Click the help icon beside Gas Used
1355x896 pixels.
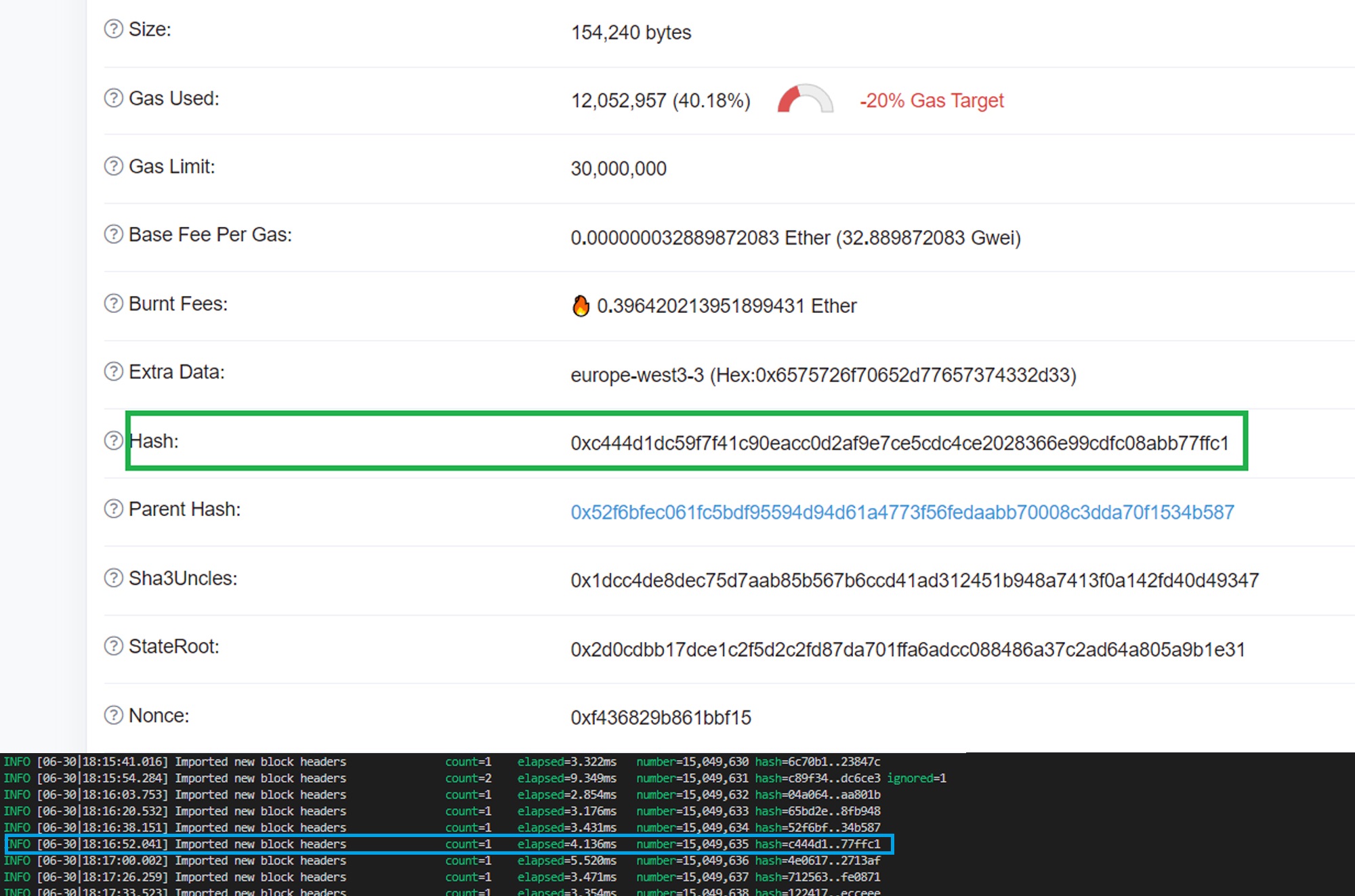coord(113,98)
